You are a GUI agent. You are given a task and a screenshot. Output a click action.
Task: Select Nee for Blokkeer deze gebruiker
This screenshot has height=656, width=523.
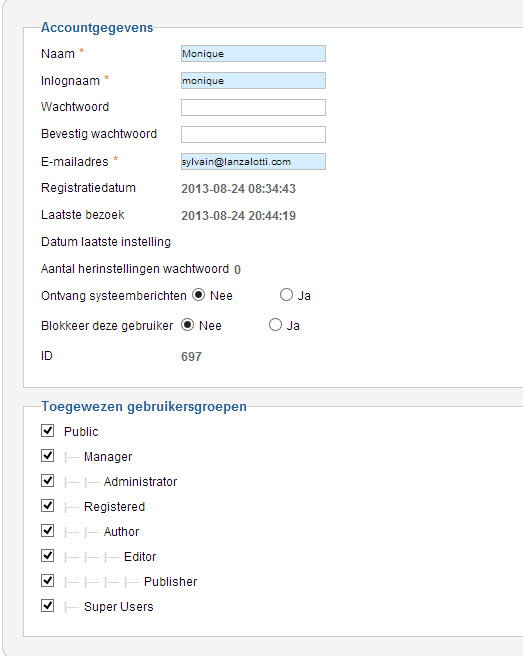(187, 325)
